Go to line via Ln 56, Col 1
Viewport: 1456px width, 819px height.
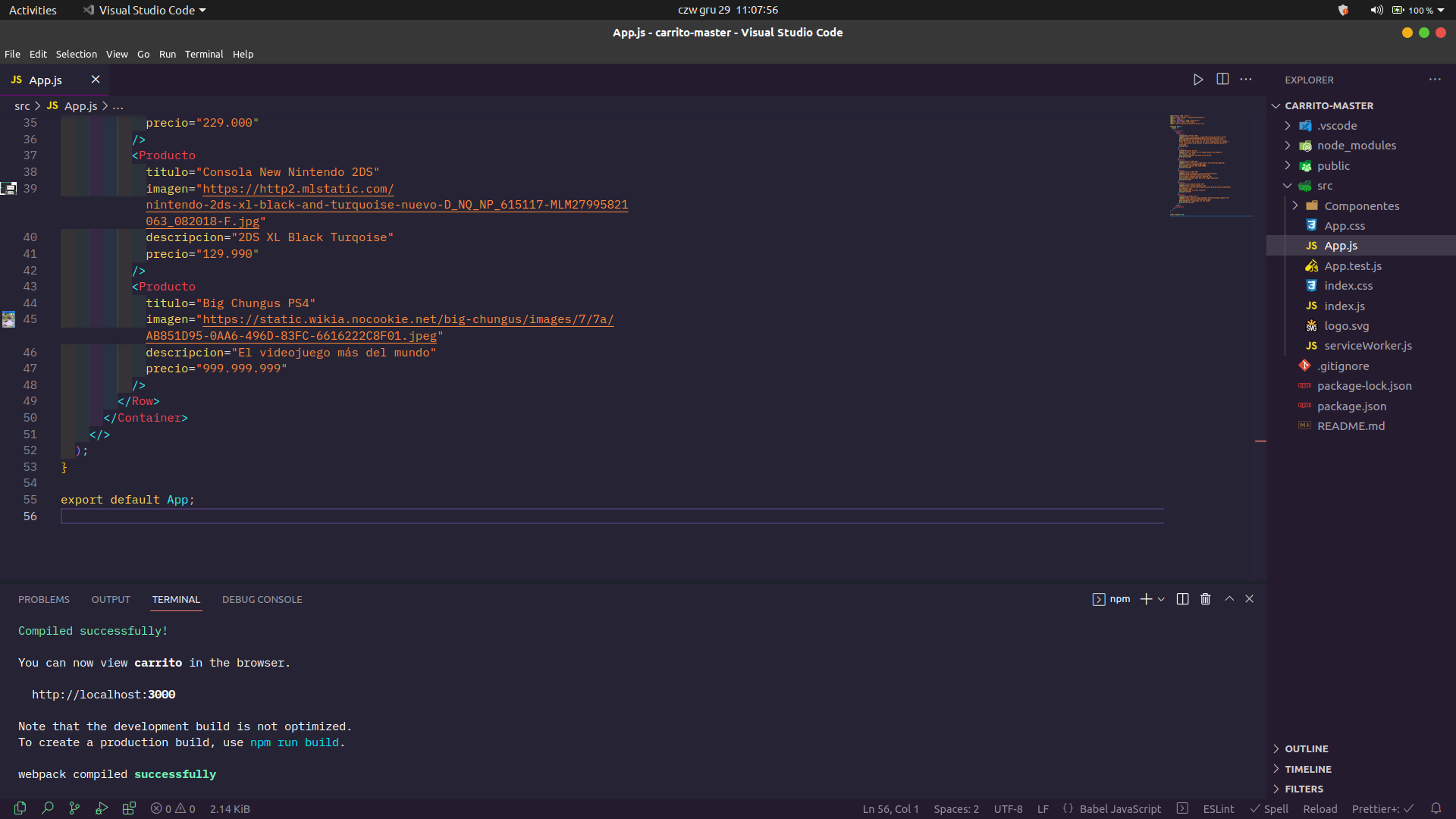(890, 809)
